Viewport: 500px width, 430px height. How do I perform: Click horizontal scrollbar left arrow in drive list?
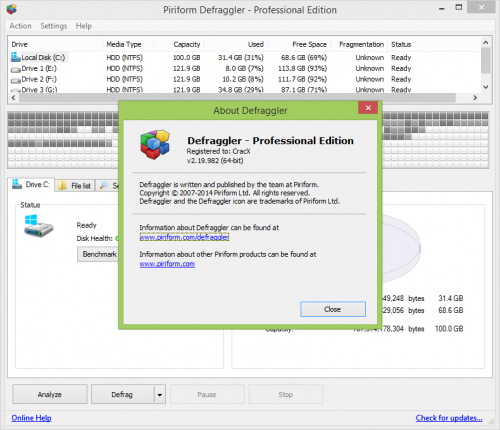(x=13, y=98)
